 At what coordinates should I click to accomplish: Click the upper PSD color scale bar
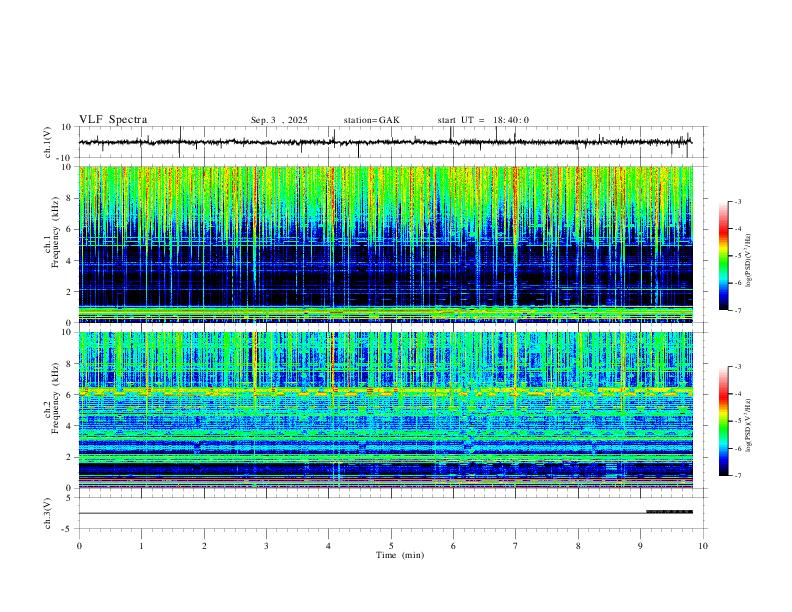pyautogui.click(x=724, y=256)
